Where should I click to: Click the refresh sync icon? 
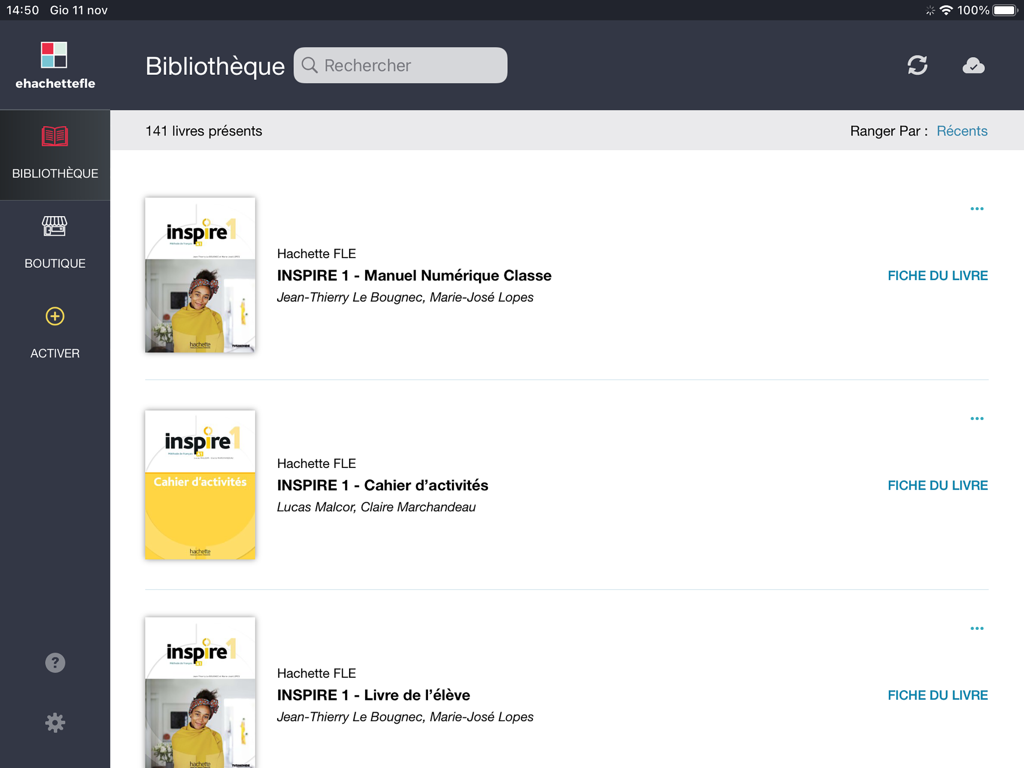[917, 65]
